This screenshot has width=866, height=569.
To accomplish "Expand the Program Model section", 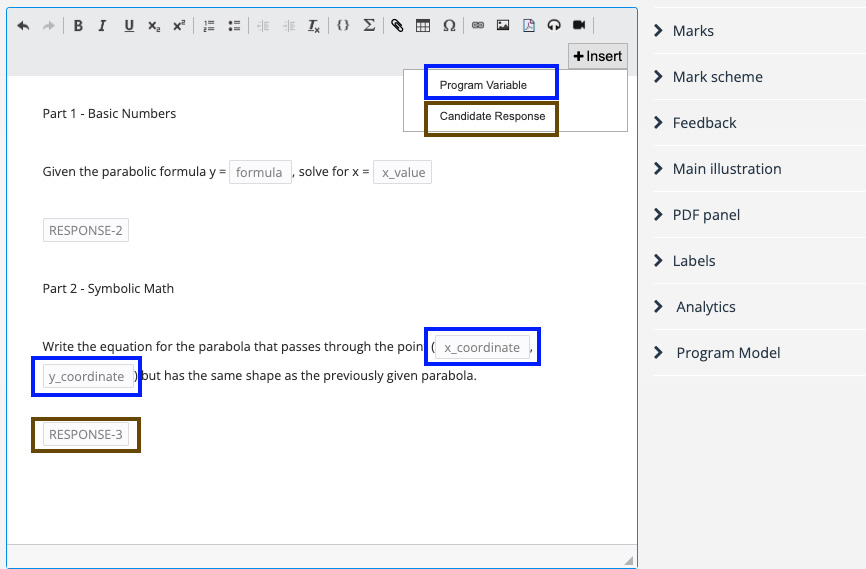I will pos(728,353).
